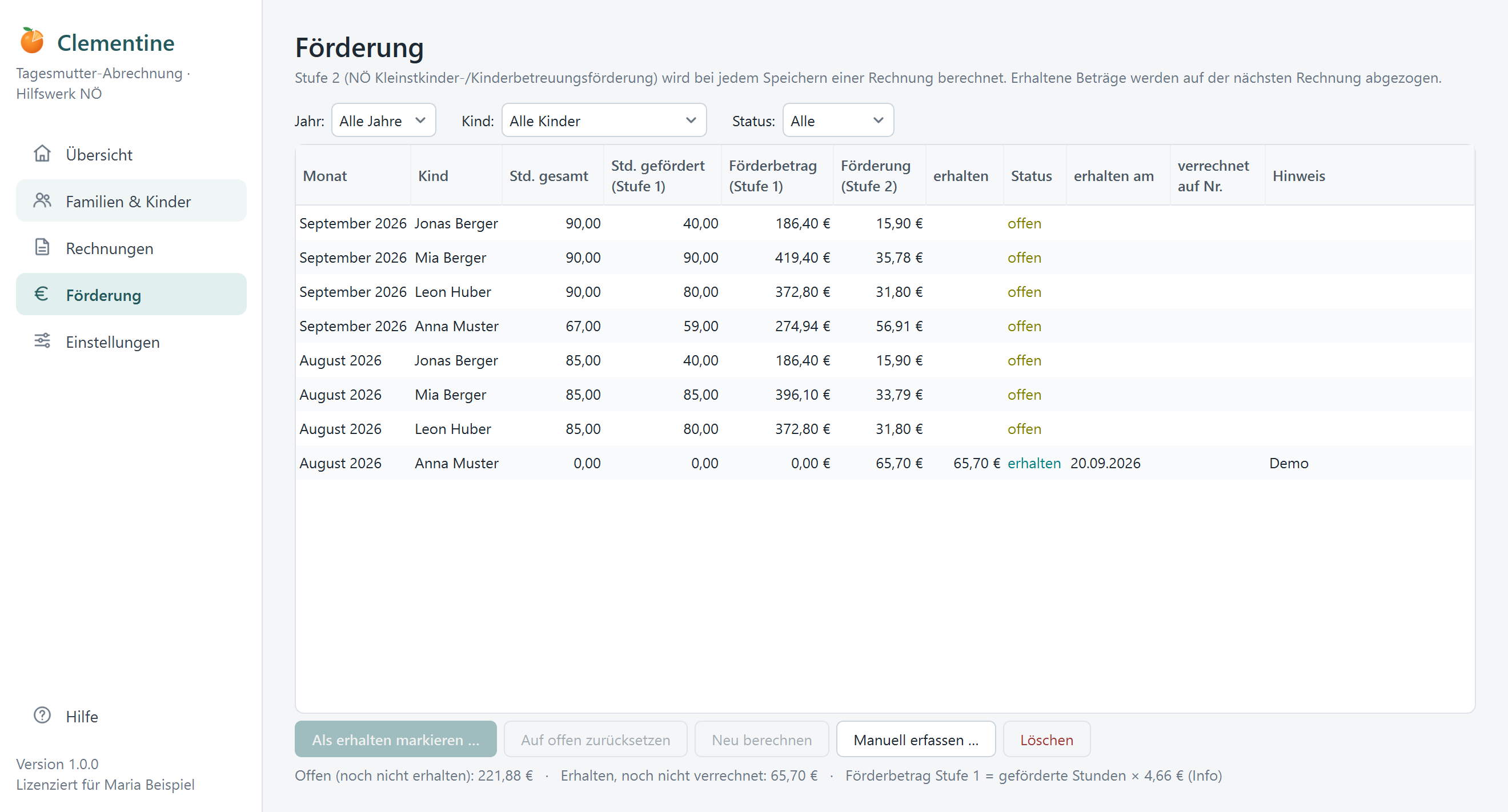Select September 2026 Jonas Berger row
Viewport: 1508px width, 812px height.
(885, 223)
